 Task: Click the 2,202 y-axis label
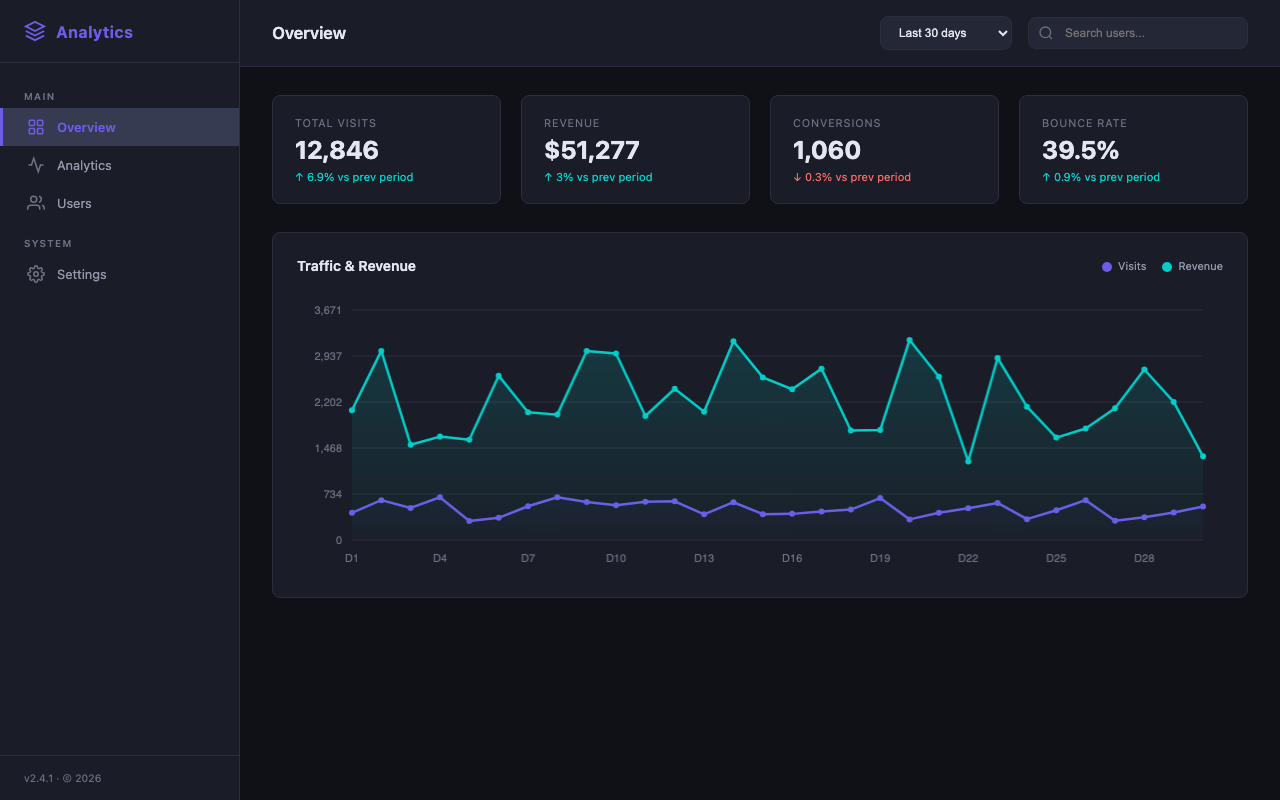point(328,402)
